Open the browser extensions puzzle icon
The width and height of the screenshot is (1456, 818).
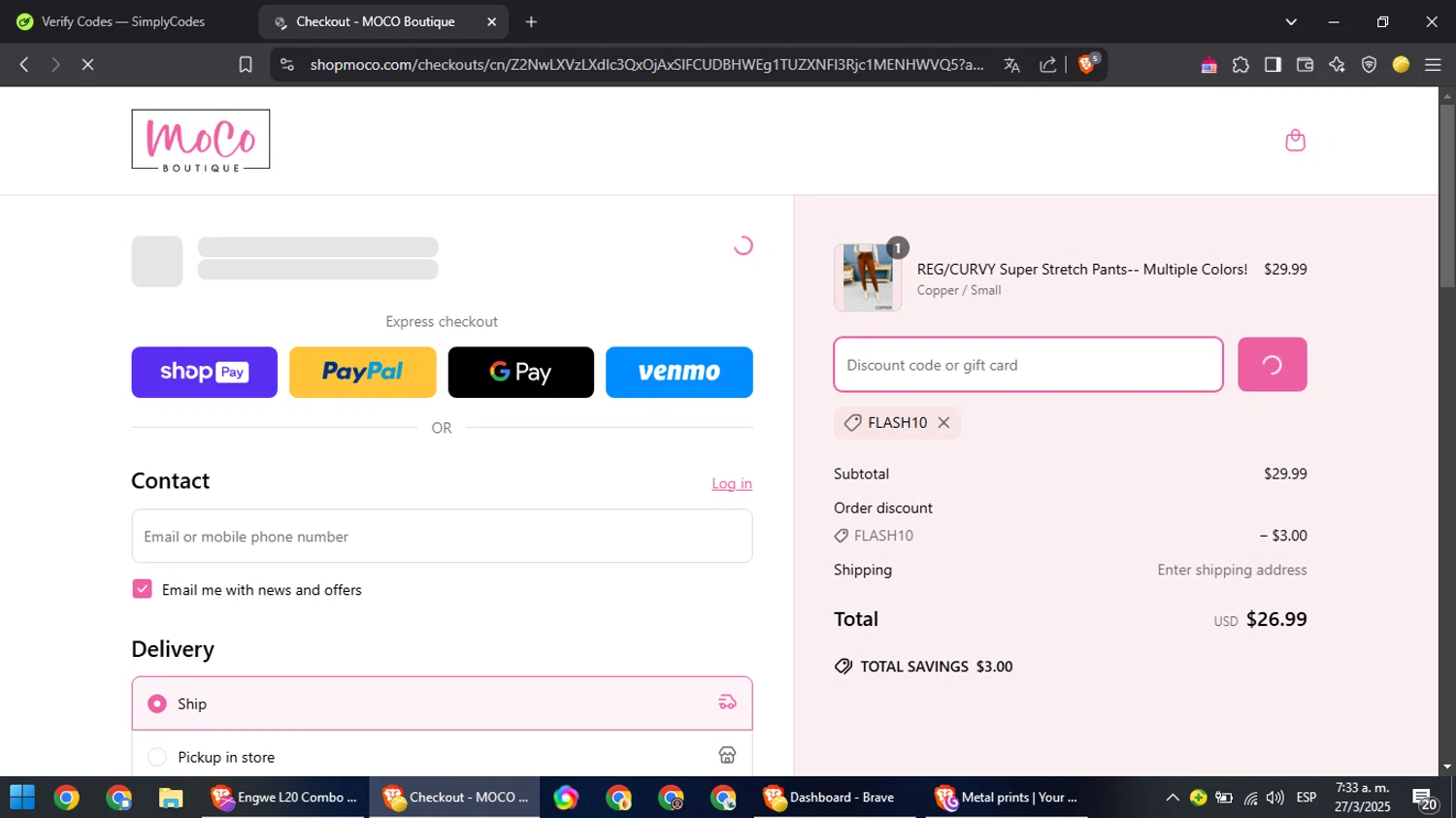point(1241,65)
